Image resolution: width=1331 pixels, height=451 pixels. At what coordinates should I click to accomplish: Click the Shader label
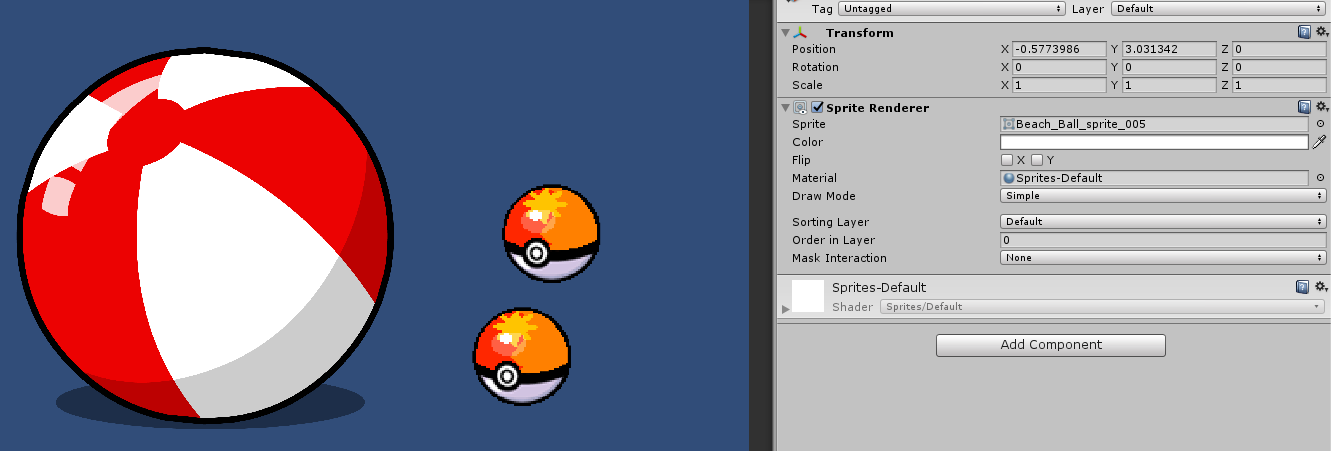pos(852,307)
